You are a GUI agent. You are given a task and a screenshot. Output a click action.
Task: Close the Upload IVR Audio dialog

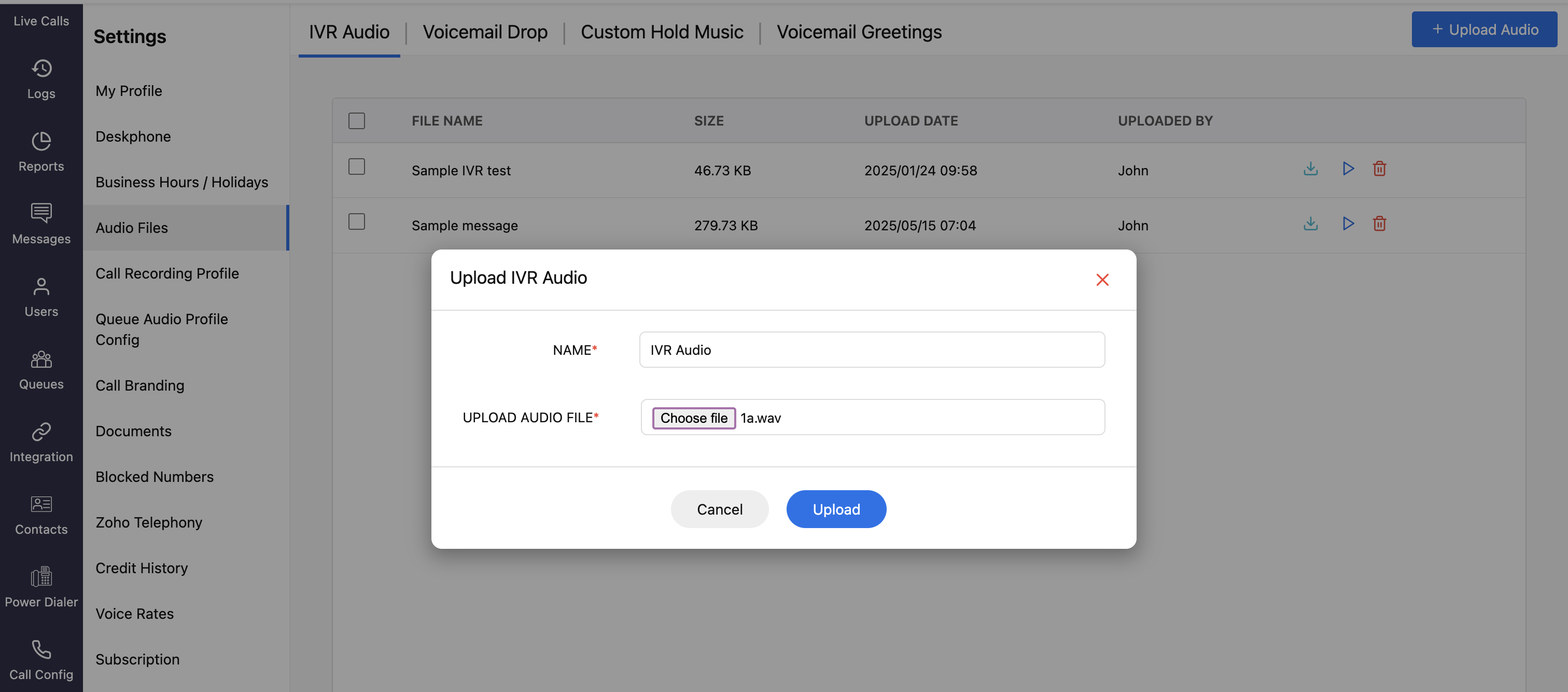(1102, 280)
